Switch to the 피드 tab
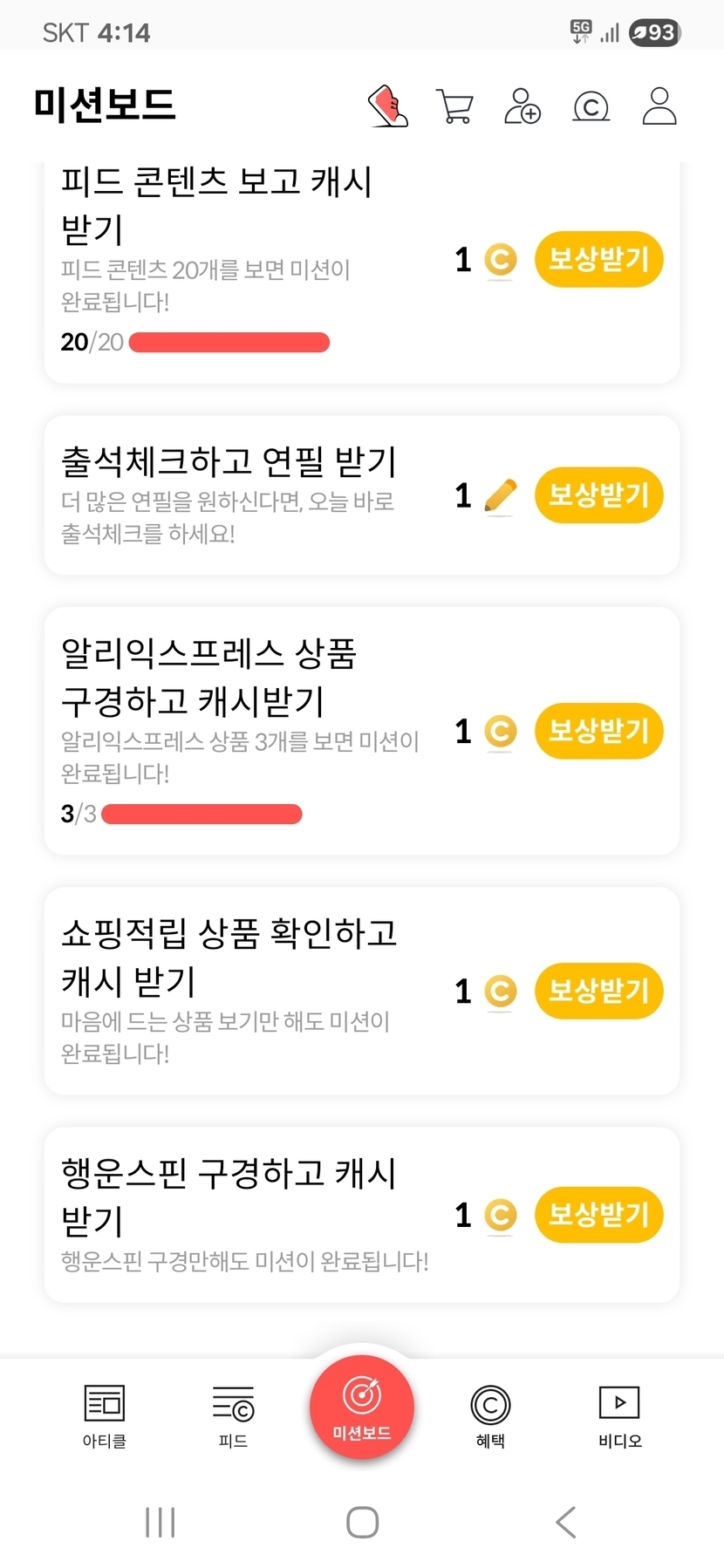Viewport: 724px width, 1568px height. [x=233, y=1415]
